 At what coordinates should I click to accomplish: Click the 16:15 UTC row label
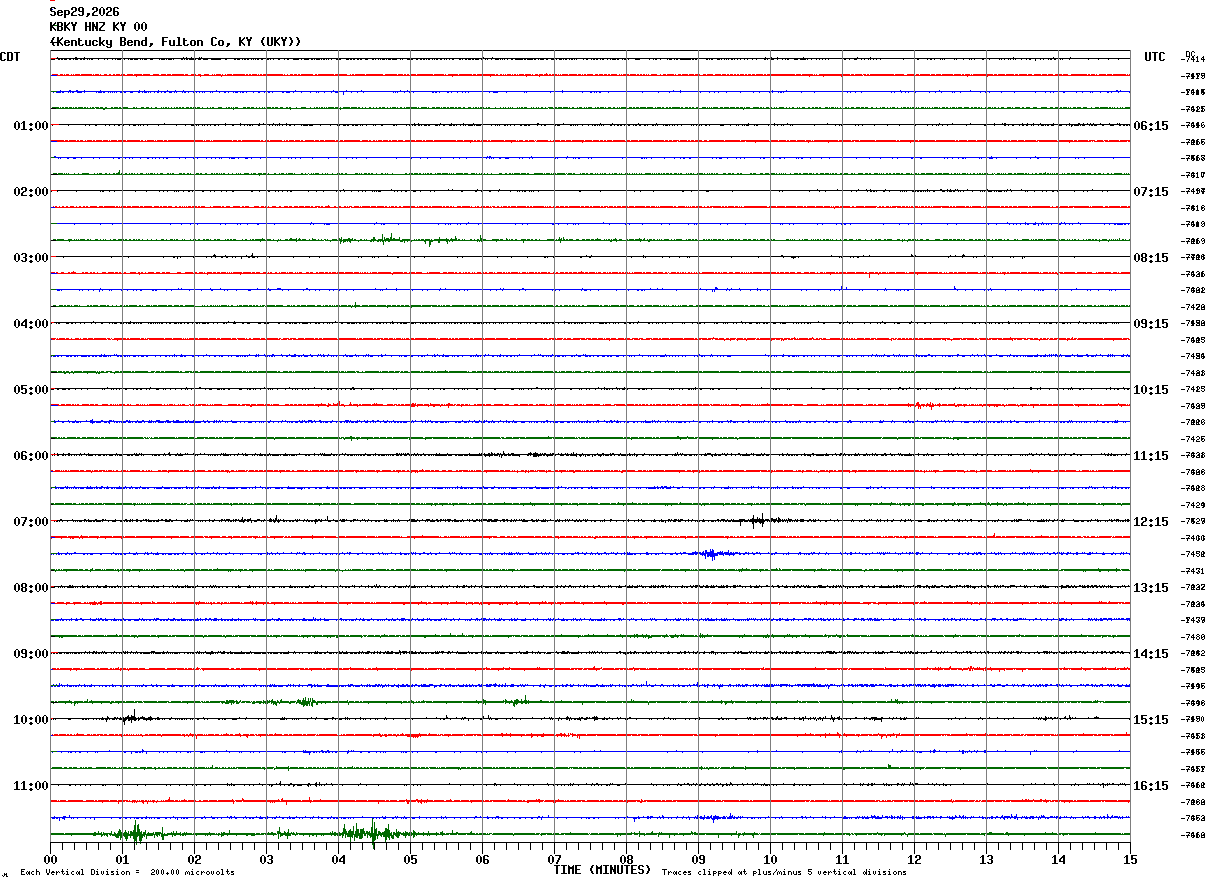click(x=1151, y=786)
